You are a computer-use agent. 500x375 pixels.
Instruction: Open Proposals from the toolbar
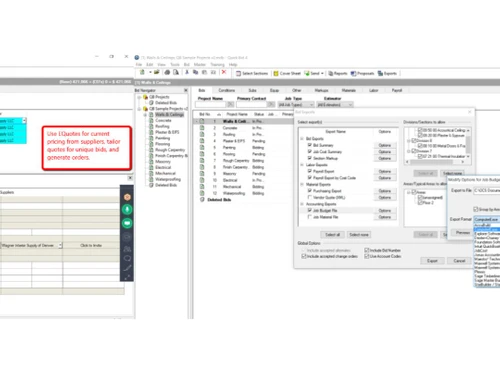pyautogui.click(x=362, y=73)
